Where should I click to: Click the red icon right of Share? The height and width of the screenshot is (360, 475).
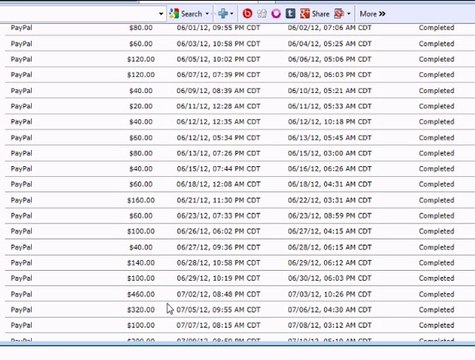pyautogui.click(x=339, y=14)
